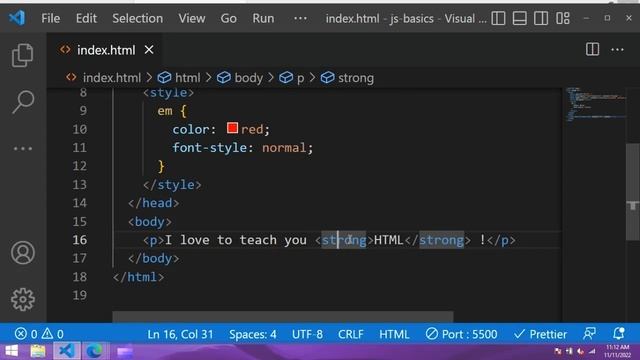This screenshot has height=360, width=640.
Task: Click 'font-style' property on line 11
Action: 210,148
